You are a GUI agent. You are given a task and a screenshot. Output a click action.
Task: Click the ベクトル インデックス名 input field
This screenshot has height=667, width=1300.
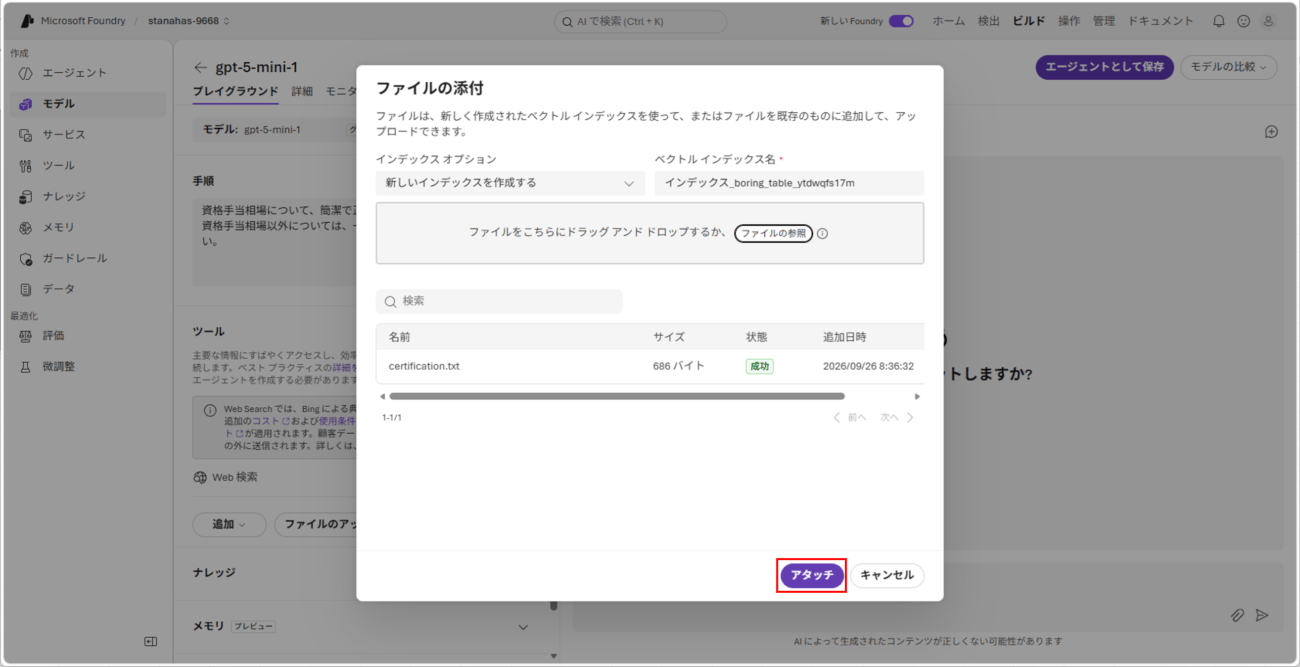(x=789, y=183)
